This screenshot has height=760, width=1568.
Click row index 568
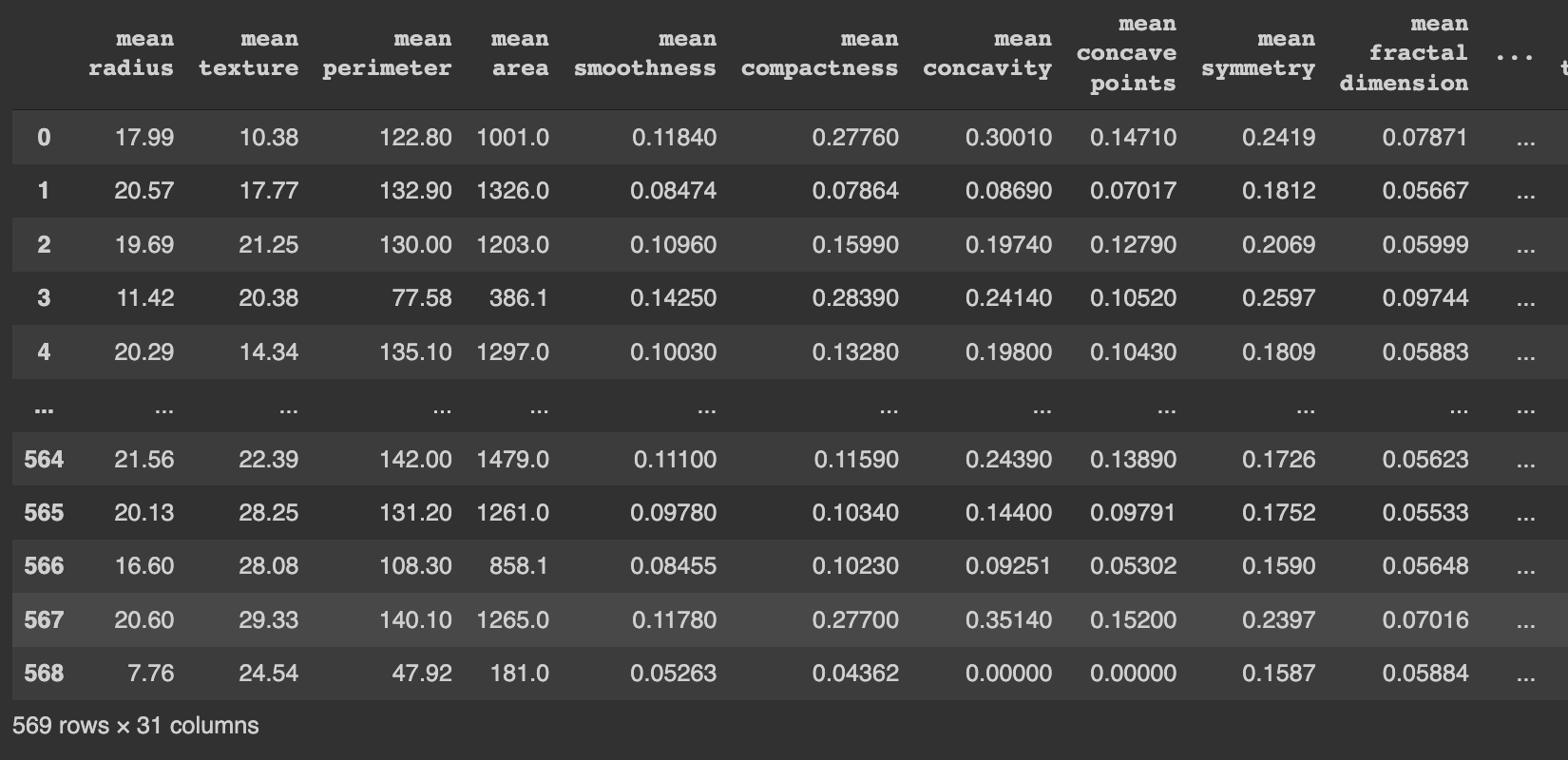coord(44,674)
